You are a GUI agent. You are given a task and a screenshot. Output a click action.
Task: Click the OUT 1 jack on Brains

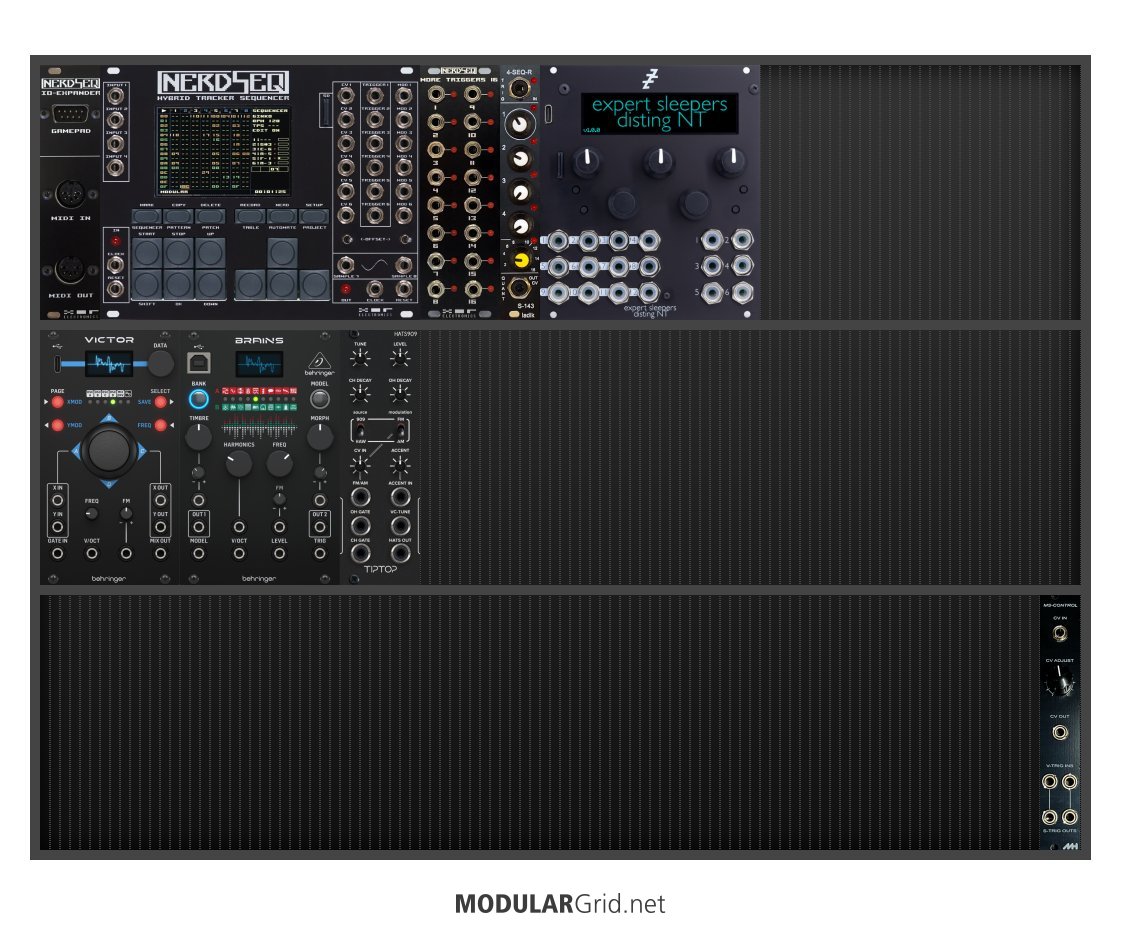pyautogui.click(x=199, y=527)
